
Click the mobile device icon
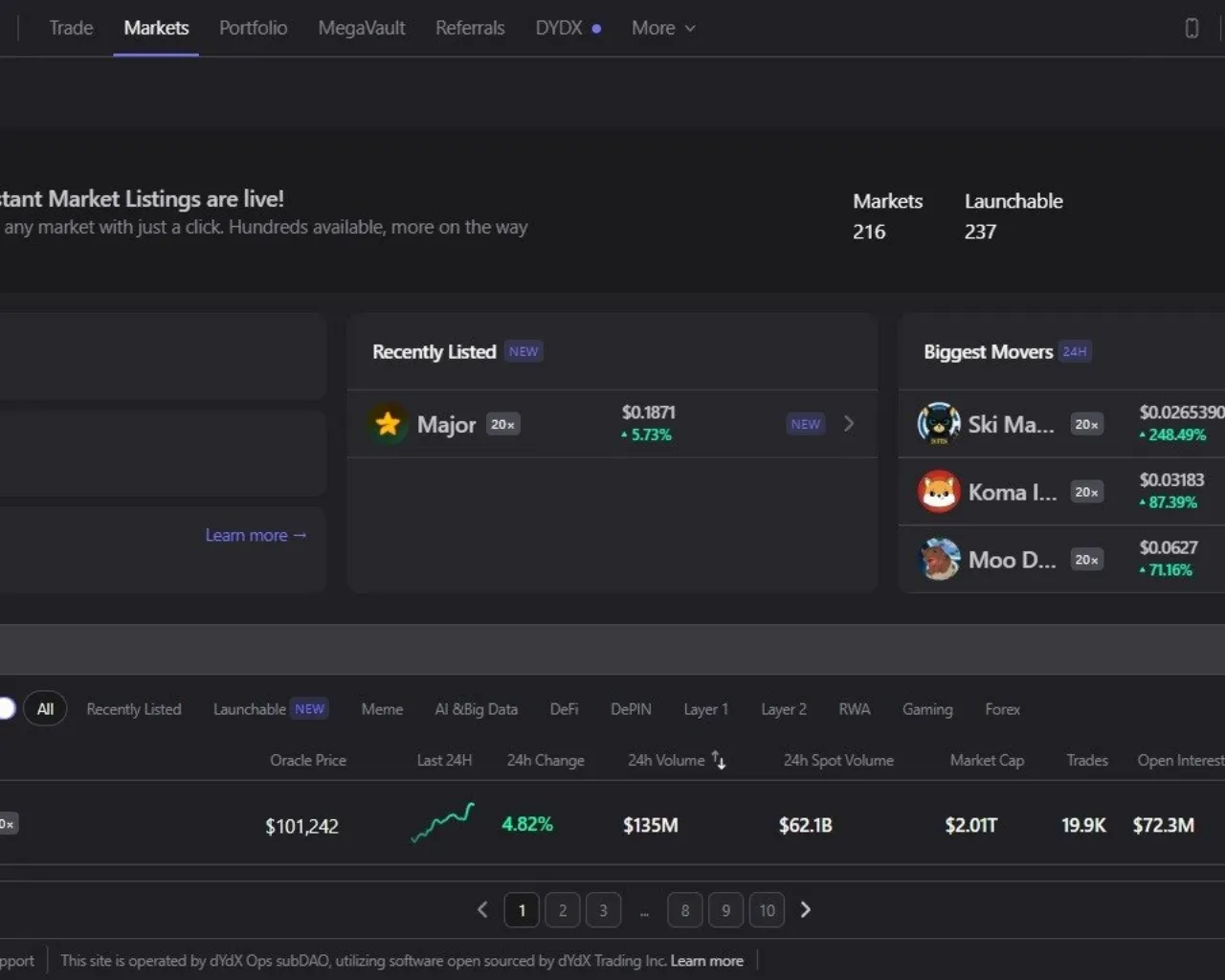[x=1192, y=28]
